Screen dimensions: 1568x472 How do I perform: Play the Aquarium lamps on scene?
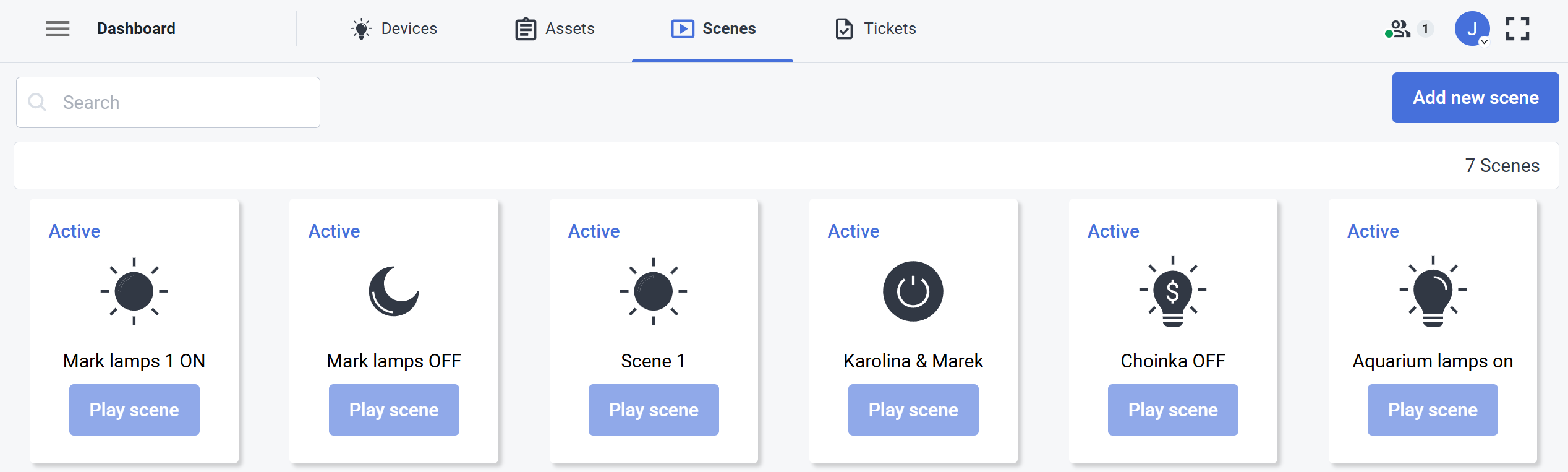(x=1433, y=410)
